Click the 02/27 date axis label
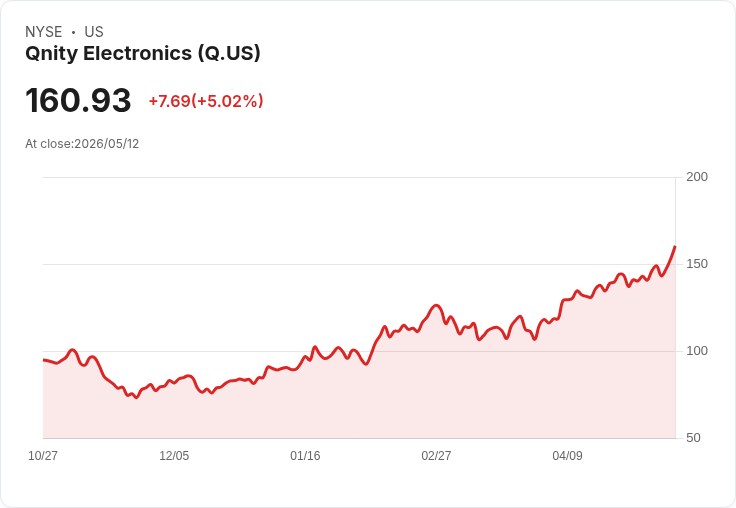This screenshot has height=508, width=736. [436, 456]
